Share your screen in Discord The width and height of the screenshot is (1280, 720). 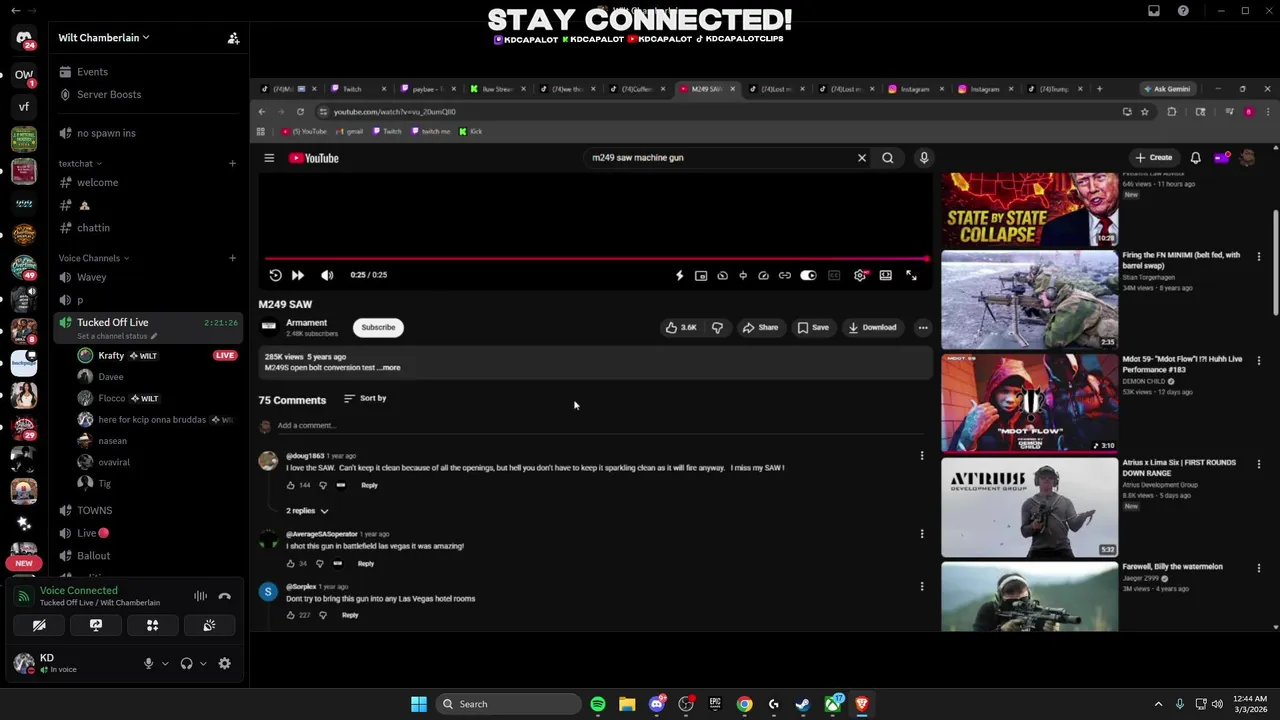tap(96, 625)
